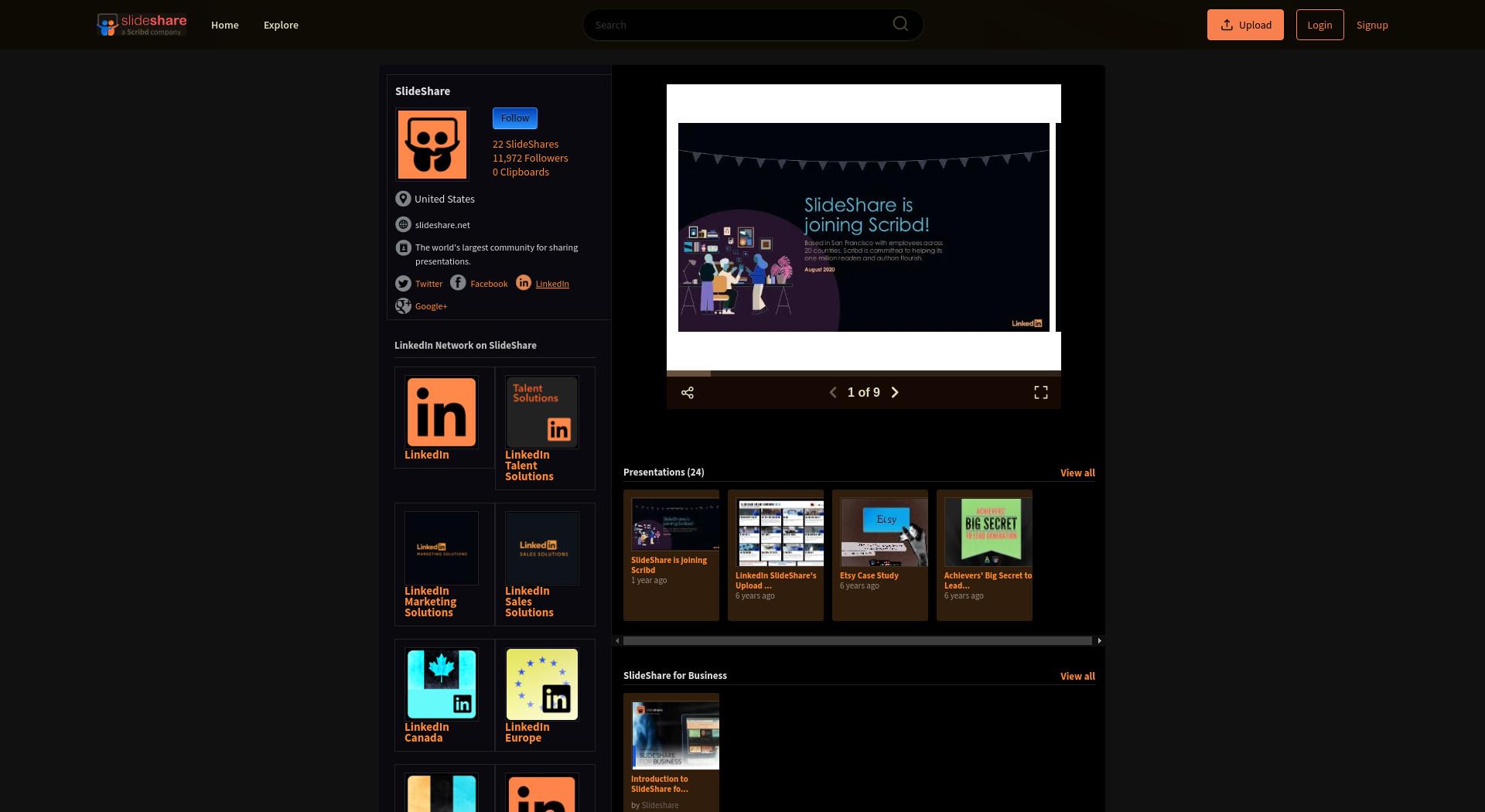Open the Facebook text link
Screen dimensions: 1485x812
click(x=489, y=284)
